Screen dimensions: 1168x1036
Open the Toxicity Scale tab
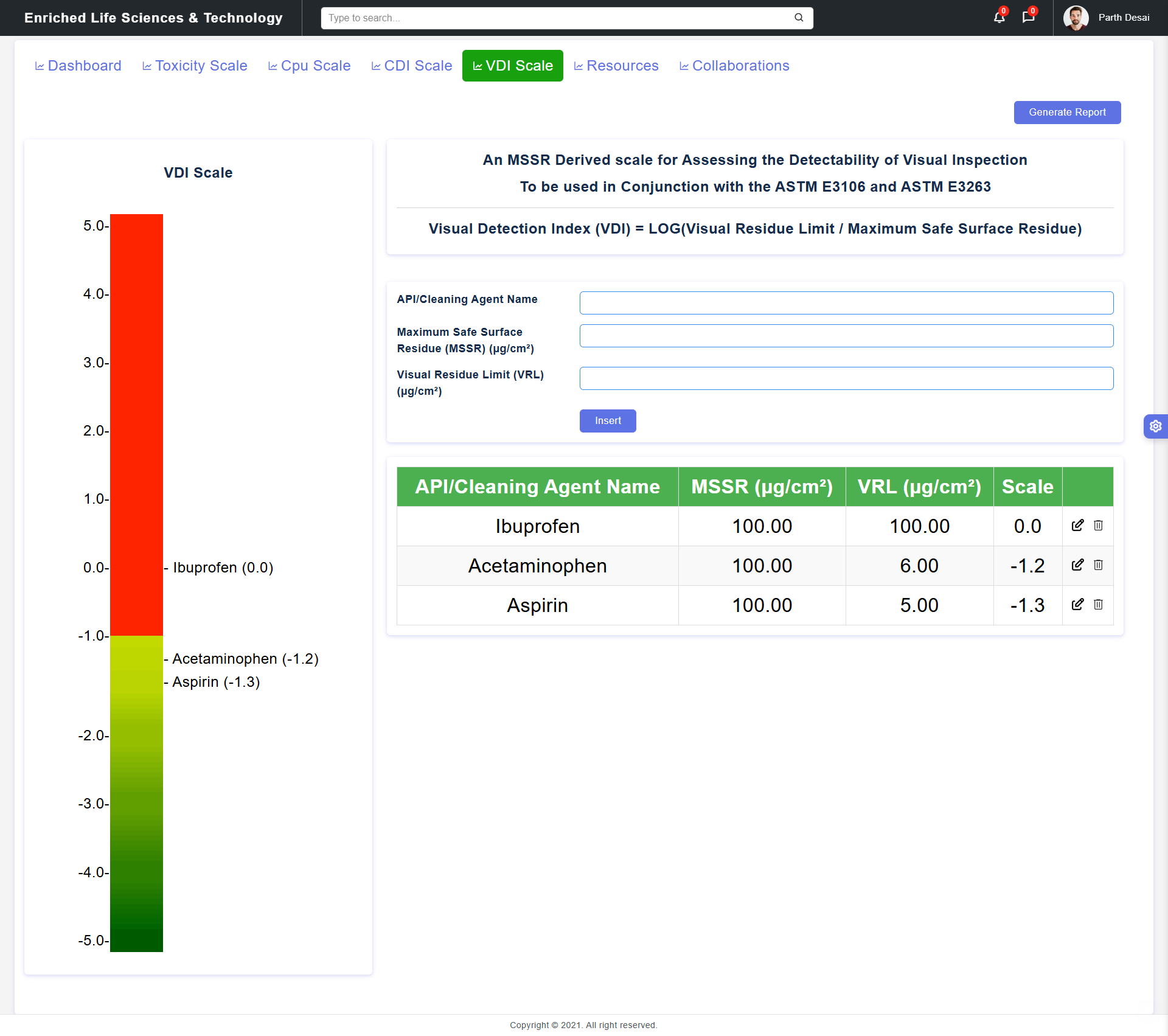click(195, 66)
